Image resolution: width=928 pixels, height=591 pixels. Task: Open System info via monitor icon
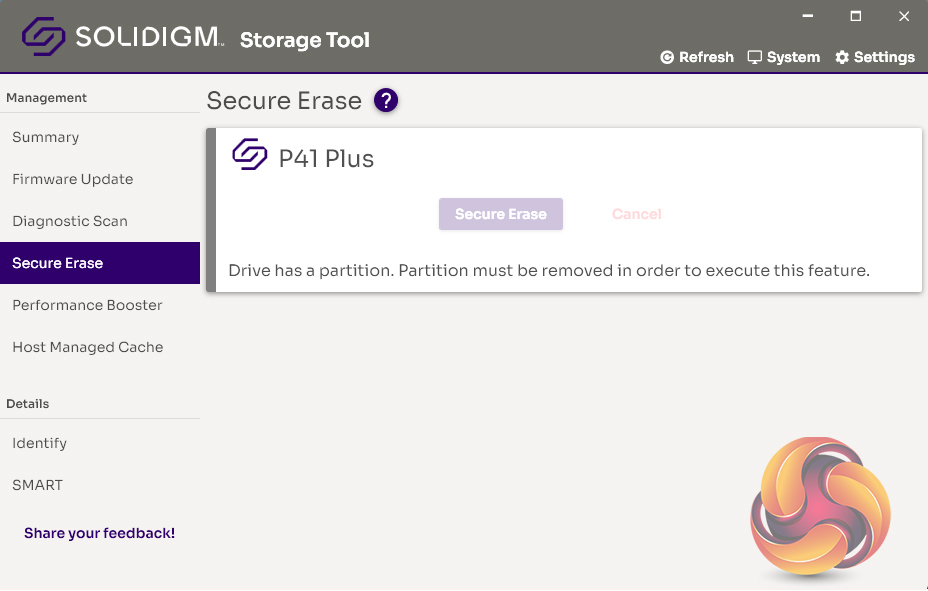coord(755,58)
